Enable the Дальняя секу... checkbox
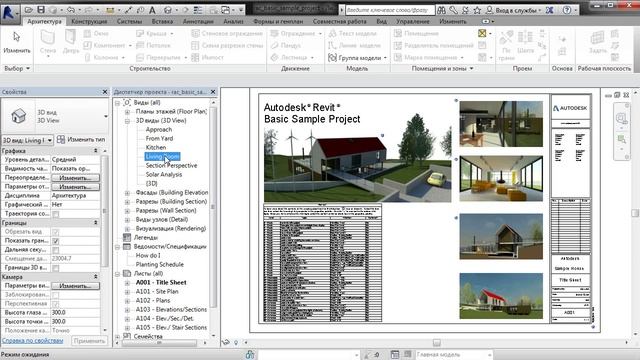 [x=56, y=250]
